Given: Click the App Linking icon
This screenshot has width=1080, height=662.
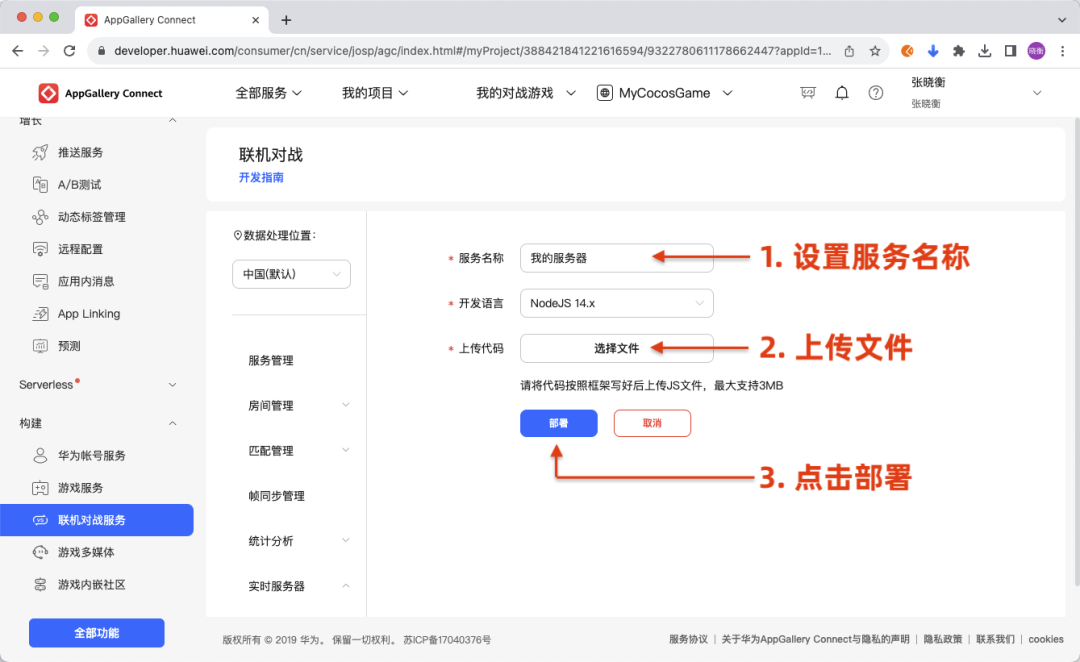Looking at the screenshot, I should click(40, 313).
